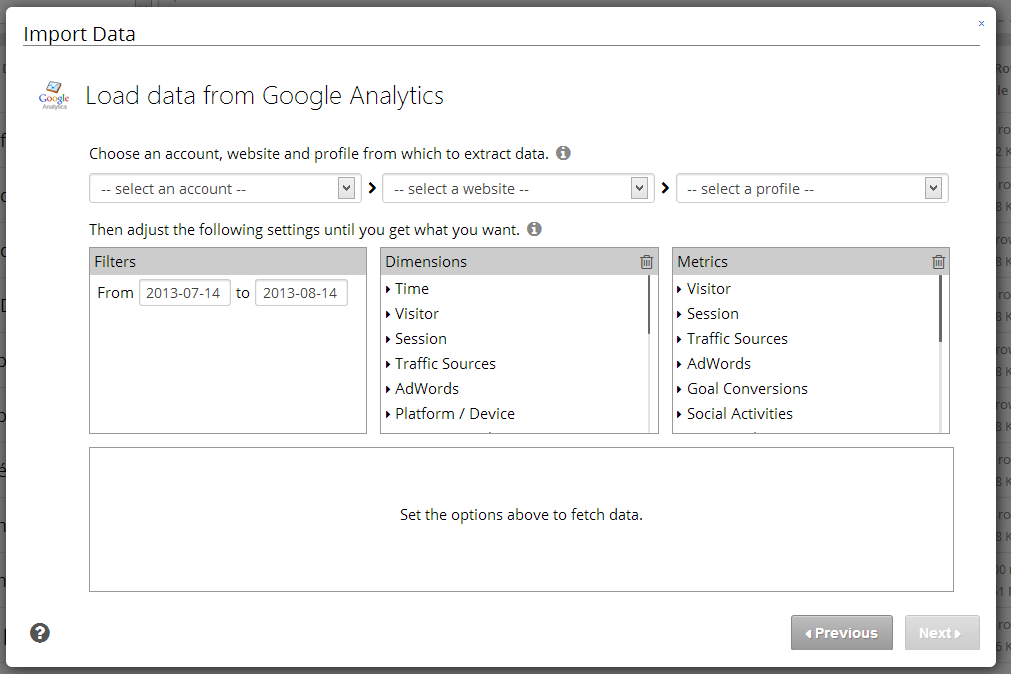1011x674 pixels.
Task: Expand the Session dimension group
Action: 416,339
